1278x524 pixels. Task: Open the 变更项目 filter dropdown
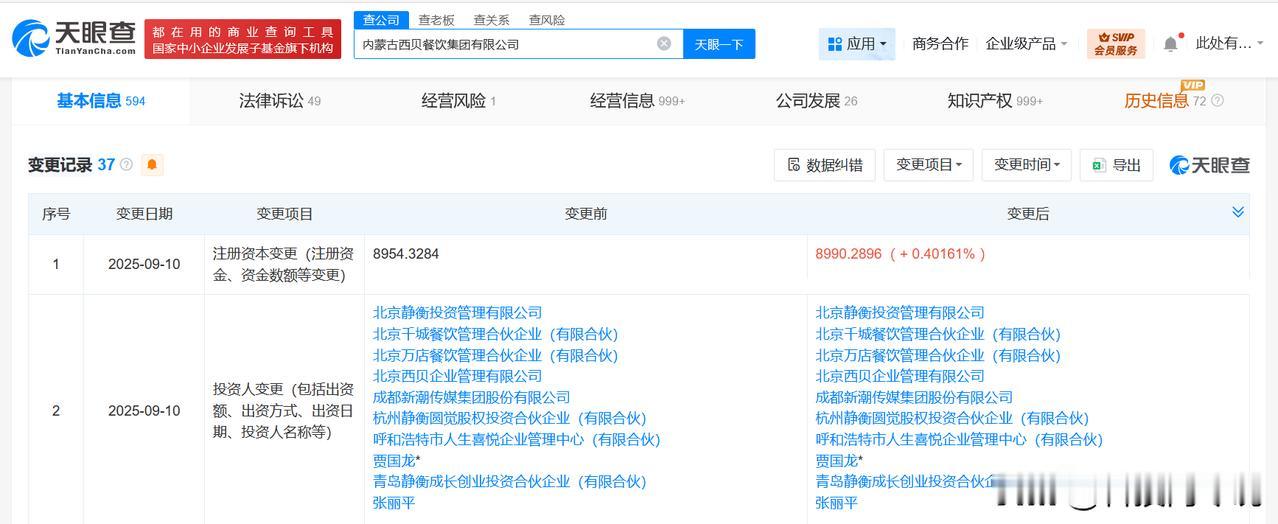click(x=928, y=165)
